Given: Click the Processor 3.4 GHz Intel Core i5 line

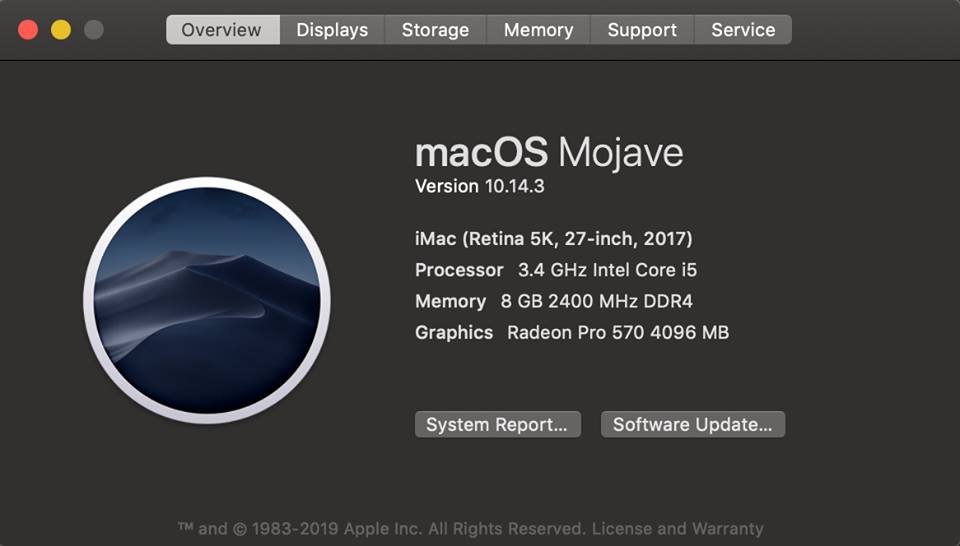Looking at the screenshot, I should [556, 270].
